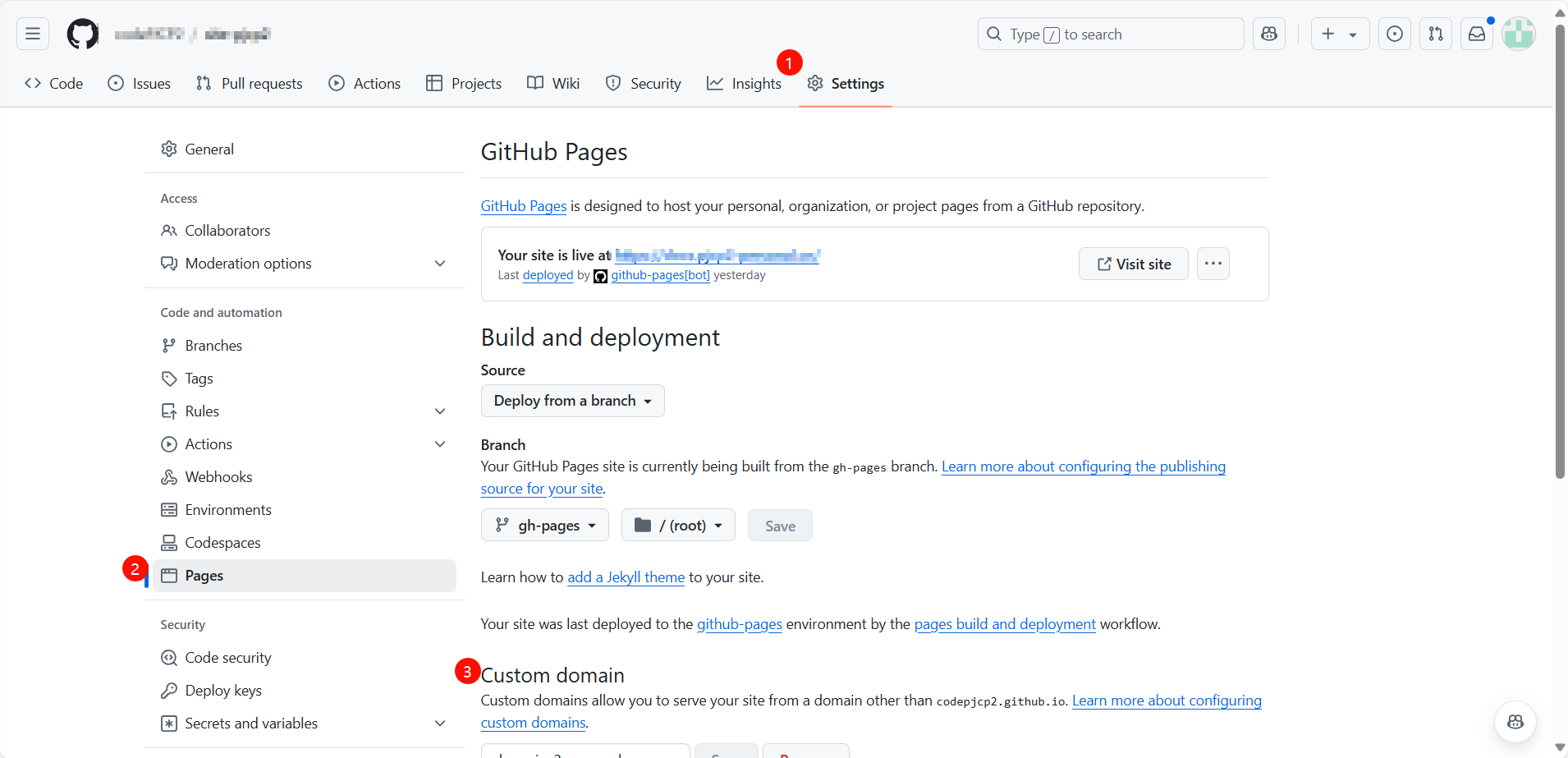Click the GitHub Pages documentation link

(x=524, y=206)
